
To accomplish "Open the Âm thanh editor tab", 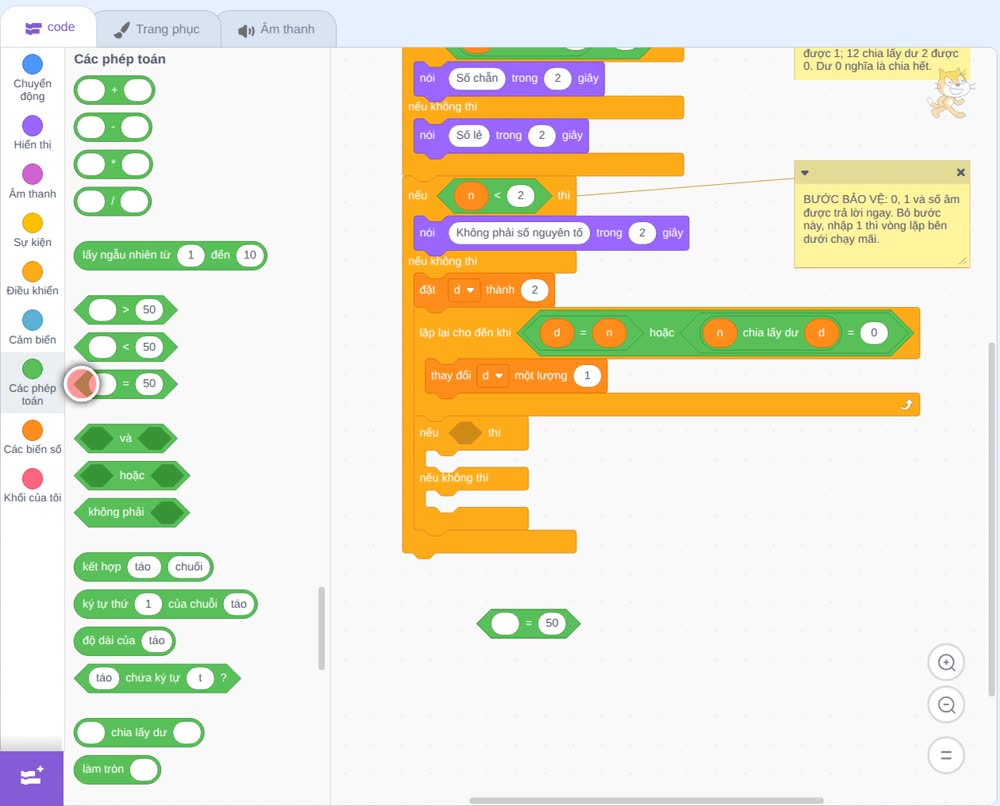I will pos(277,29).
